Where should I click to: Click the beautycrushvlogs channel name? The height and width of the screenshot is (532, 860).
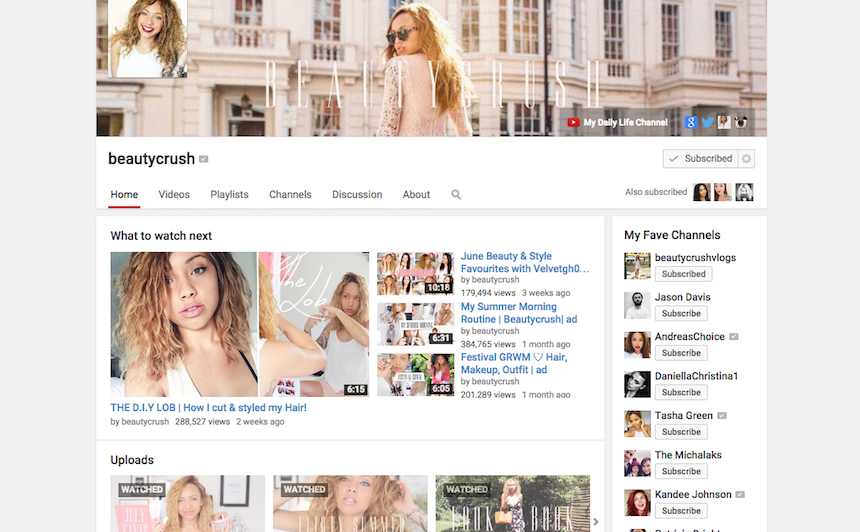695,257
